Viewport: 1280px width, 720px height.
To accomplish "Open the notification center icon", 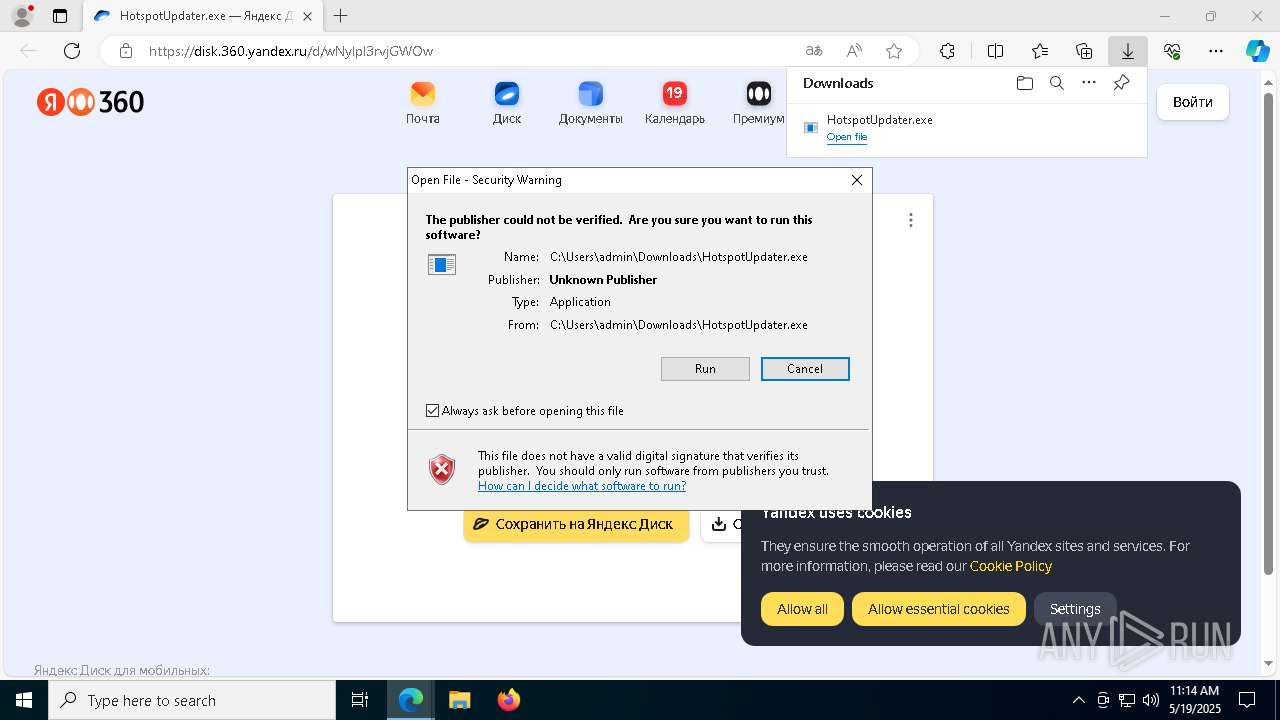I will click(x=1247, y=700).
